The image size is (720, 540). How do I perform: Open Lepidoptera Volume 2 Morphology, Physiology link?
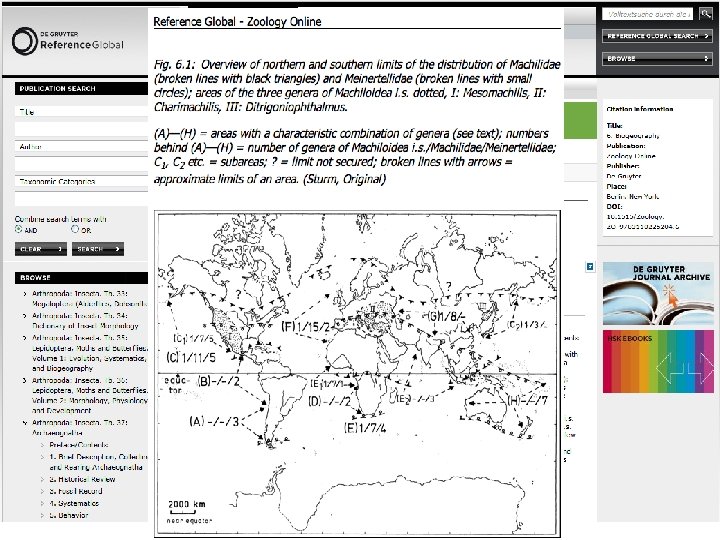[90, 395]
